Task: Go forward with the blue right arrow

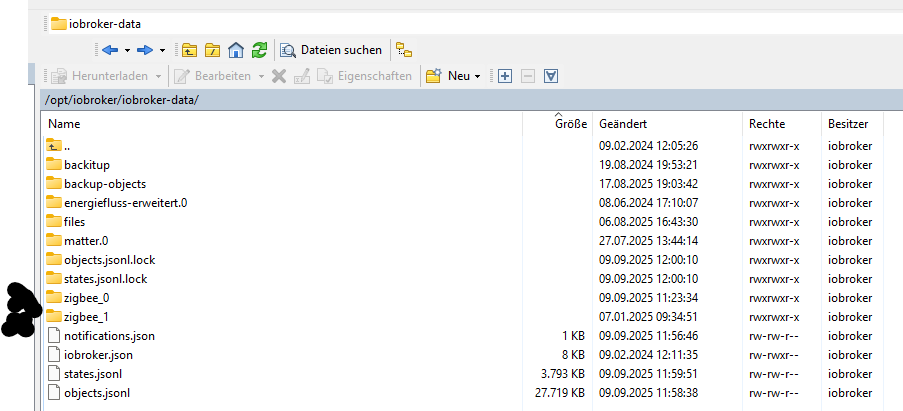Action: point(145,51)
